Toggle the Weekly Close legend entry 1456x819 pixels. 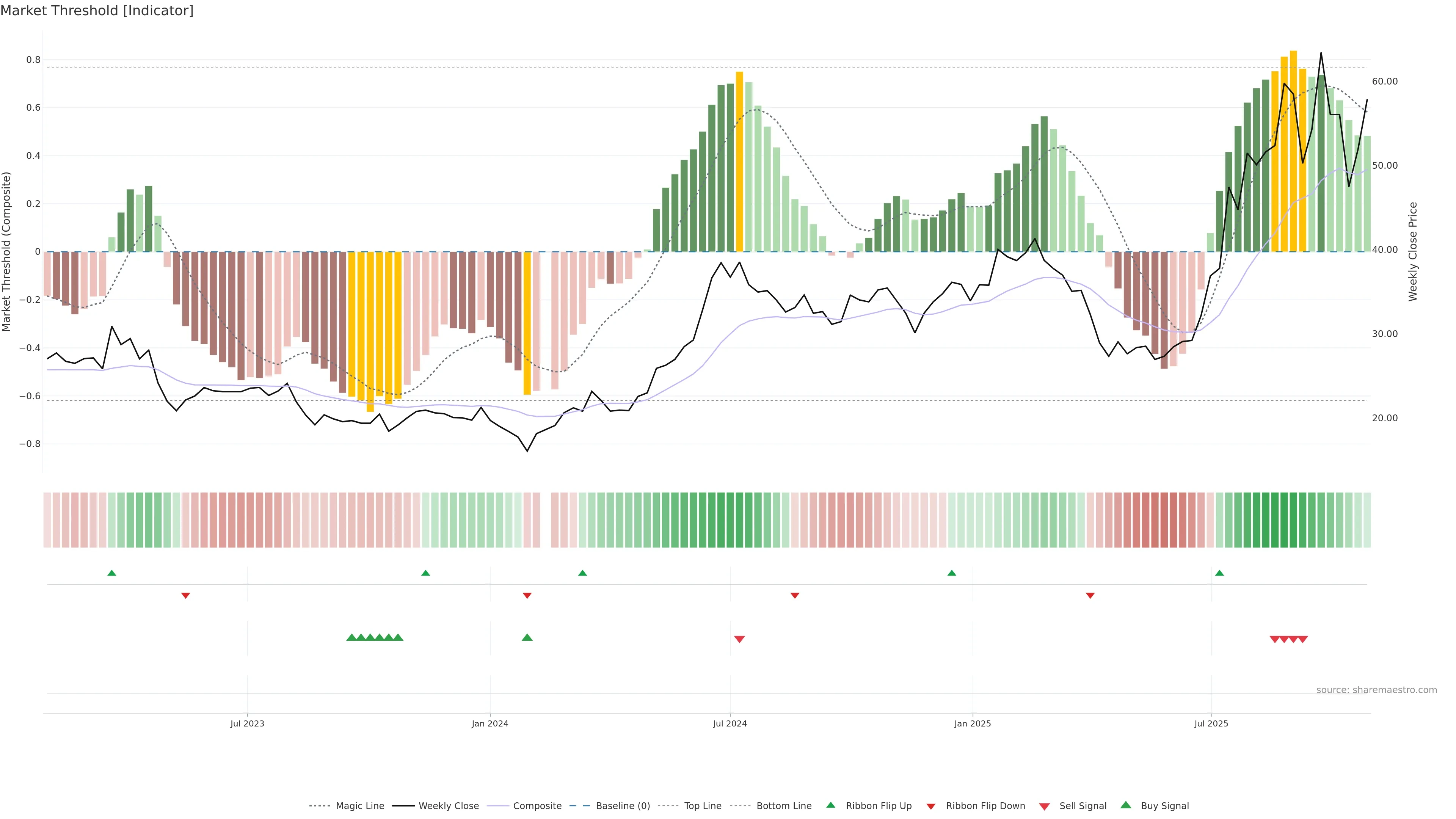pyautogui.click(x=448, y=806)
